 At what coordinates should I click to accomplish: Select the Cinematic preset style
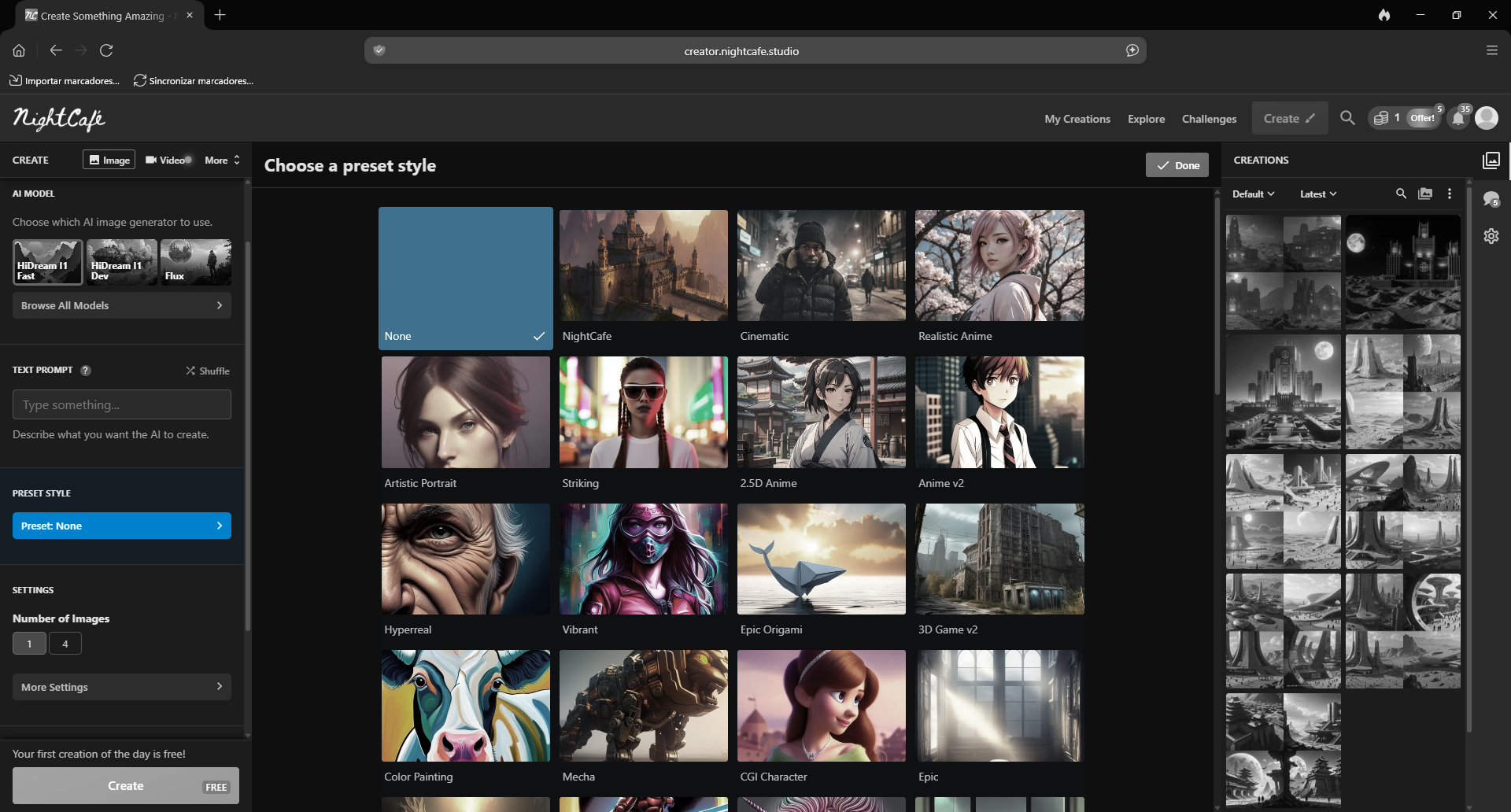click(x=821, y=265)
